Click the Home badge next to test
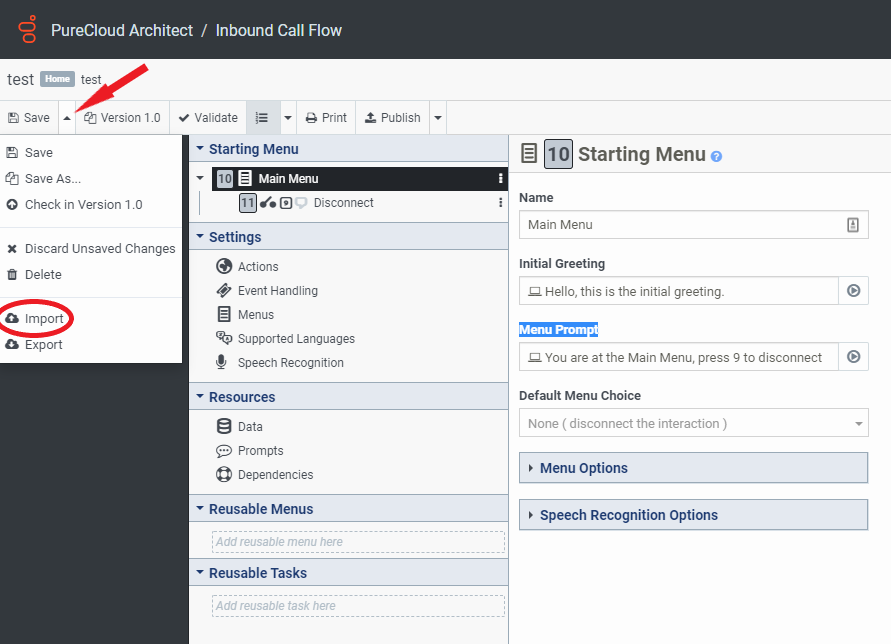Viewport: 891px width, 644px height. 57,79
